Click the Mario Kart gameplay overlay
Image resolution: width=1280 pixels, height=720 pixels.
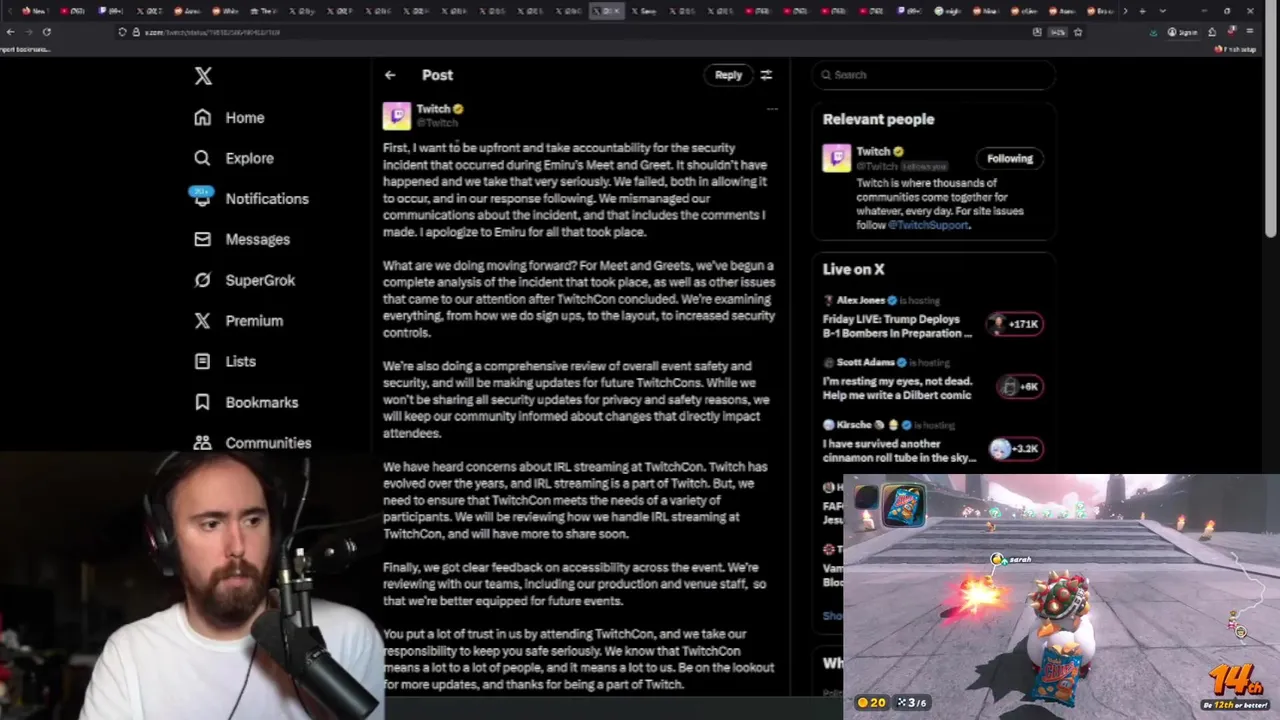point(1061,597)
